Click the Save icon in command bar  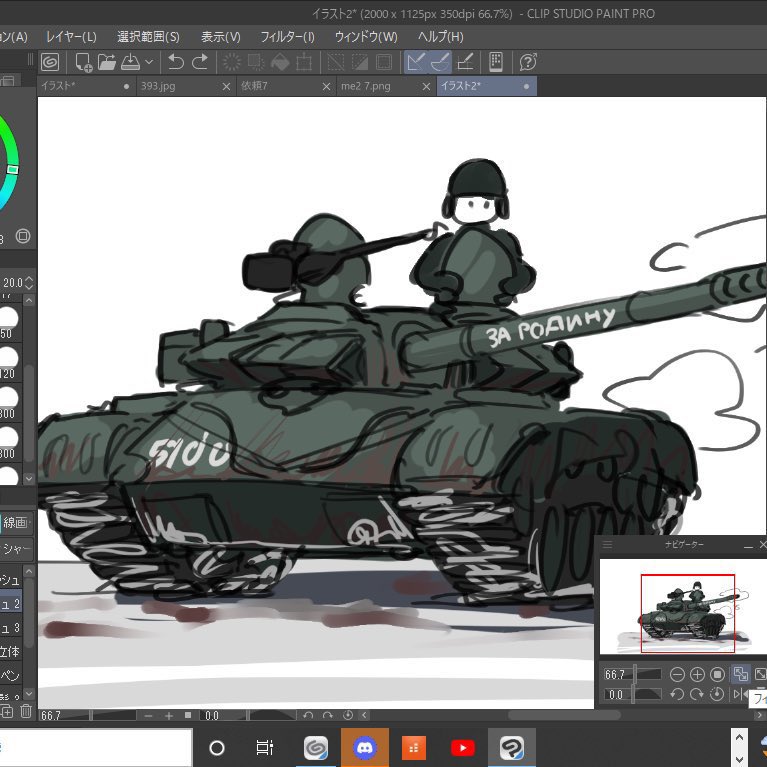pos(131,62)
